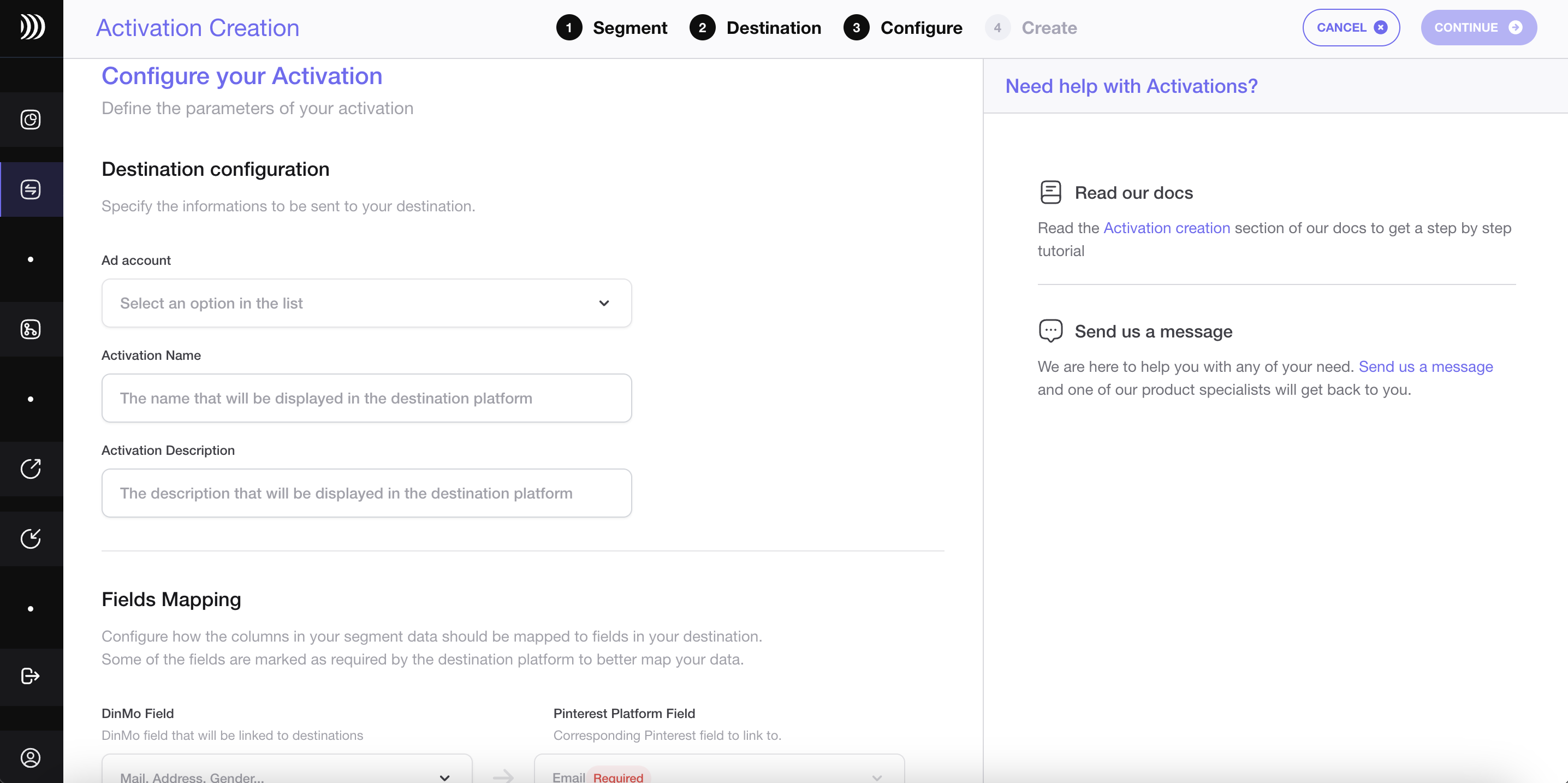Open the user profile sidebar icon
Image resolution: width=1568 pixels, height=783 pixels.
click(x=31, y=757)
